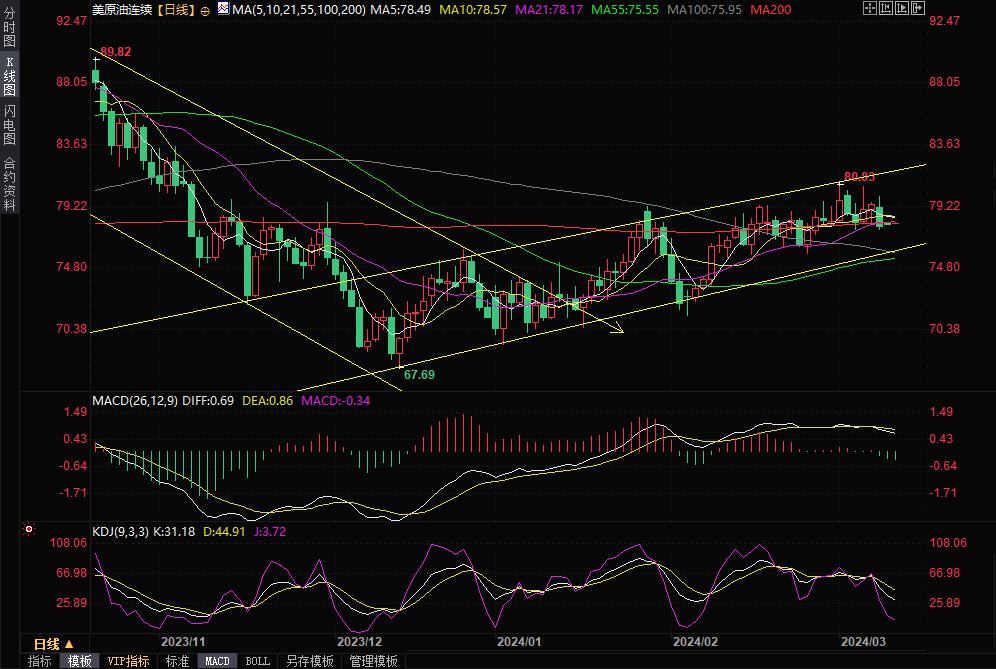Switch to 分时图 view in sidebar
The image size is (996, 669).
(x=10, y=32)
